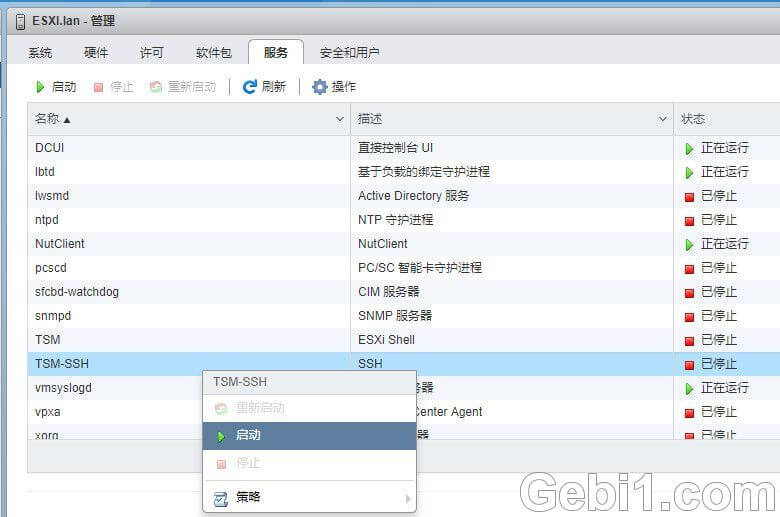Open the 硬件 tab
The image size is (780, 517).
click(96, 52)
